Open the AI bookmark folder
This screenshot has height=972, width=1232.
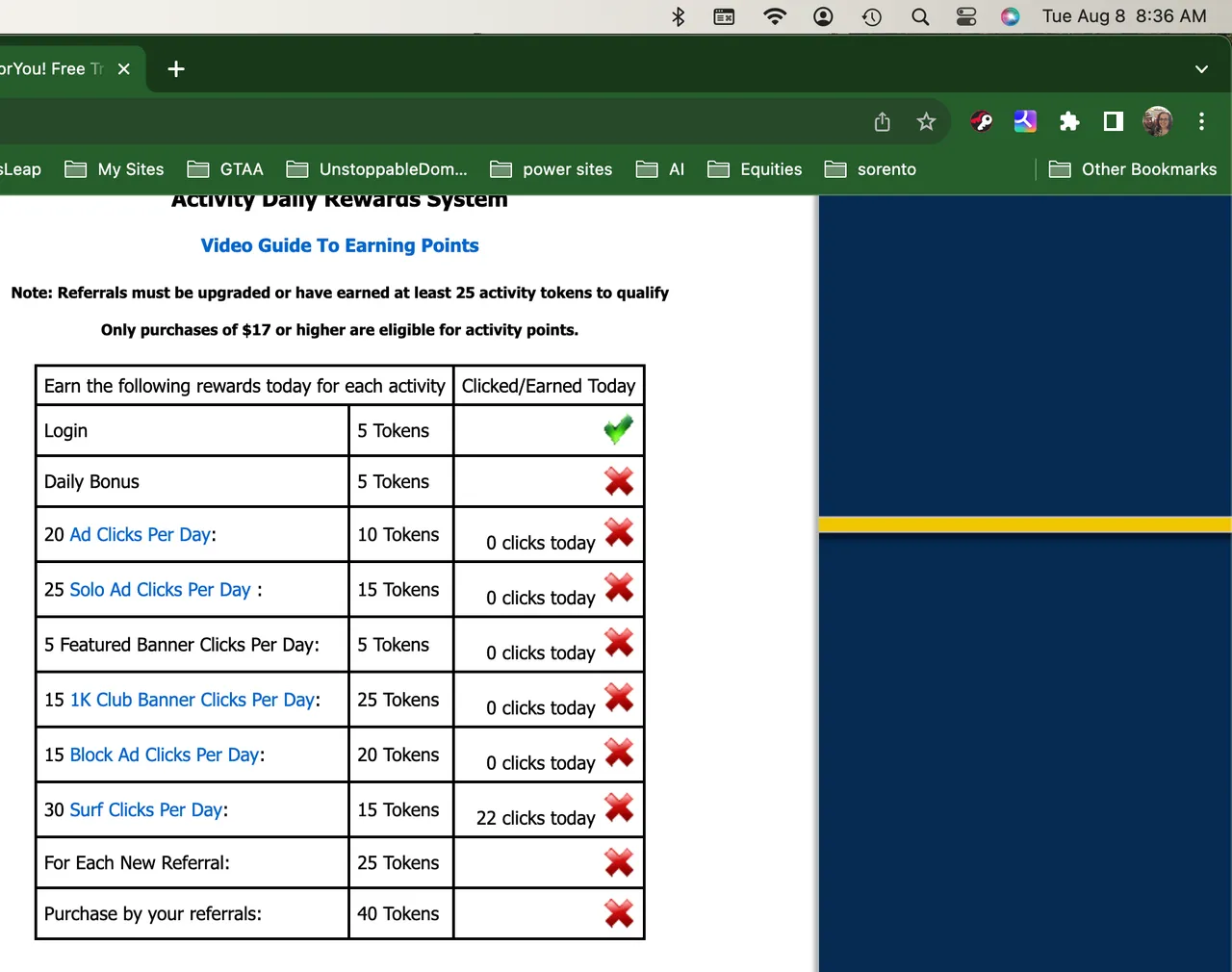pos(661,169)
